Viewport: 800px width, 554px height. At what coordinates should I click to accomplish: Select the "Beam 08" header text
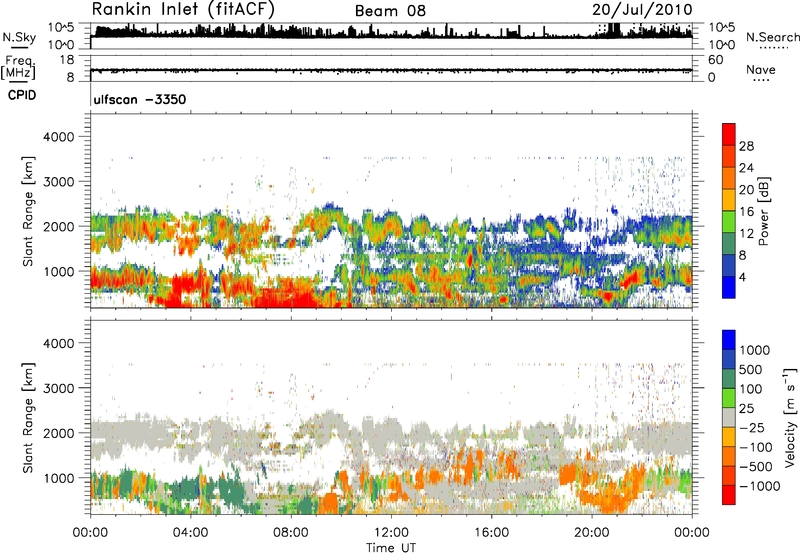(390, 11)
